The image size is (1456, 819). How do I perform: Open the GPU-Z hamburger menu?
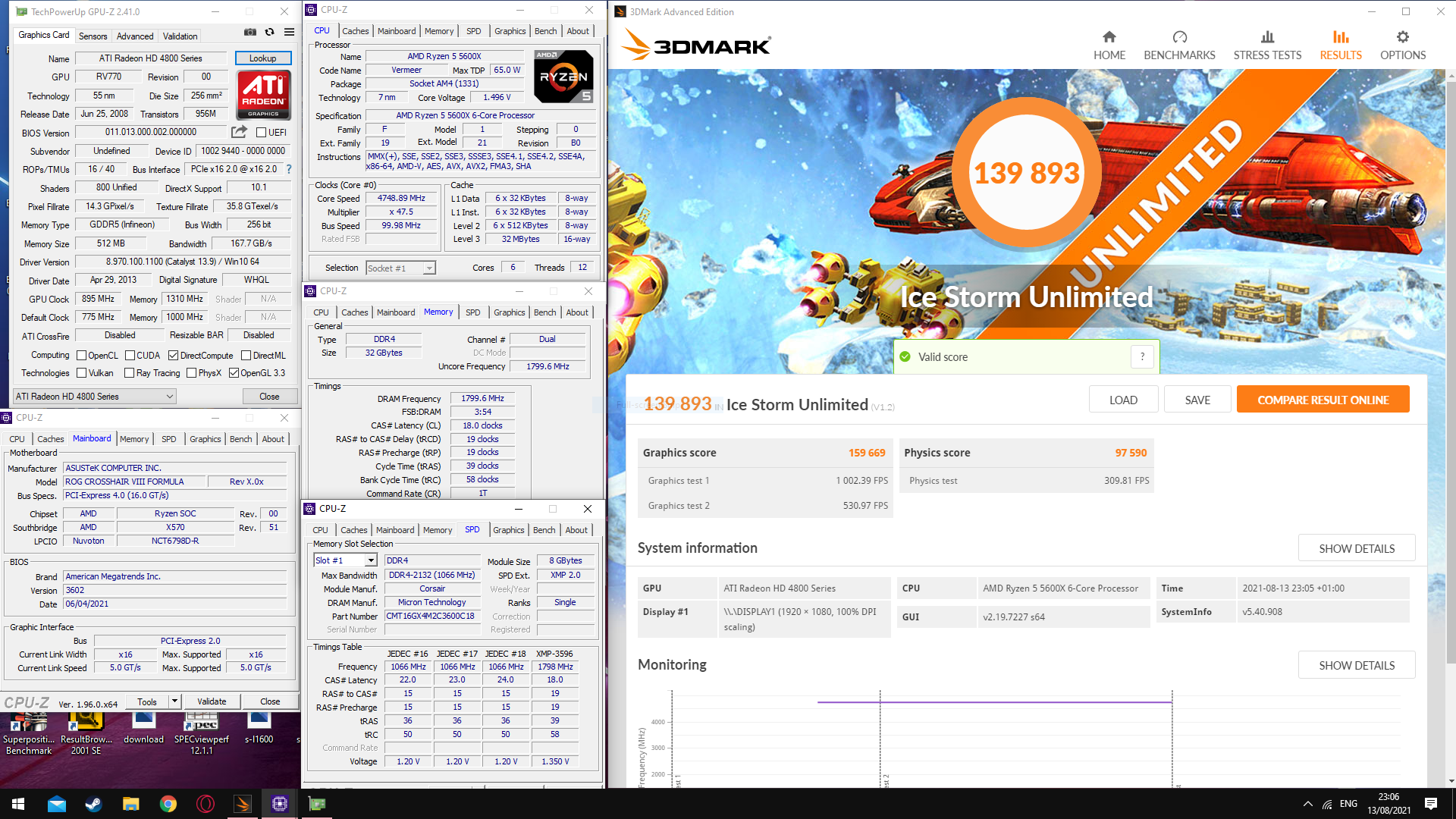[x=289, y=32]
